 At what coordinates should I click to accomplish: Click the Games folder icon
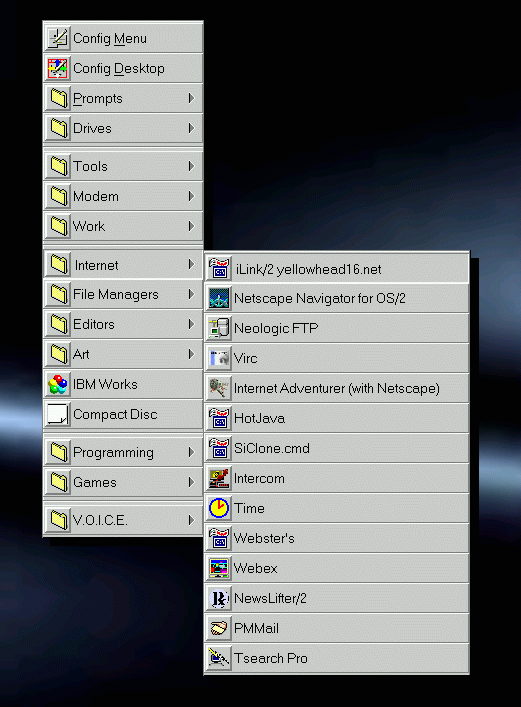tap(59, 482)
